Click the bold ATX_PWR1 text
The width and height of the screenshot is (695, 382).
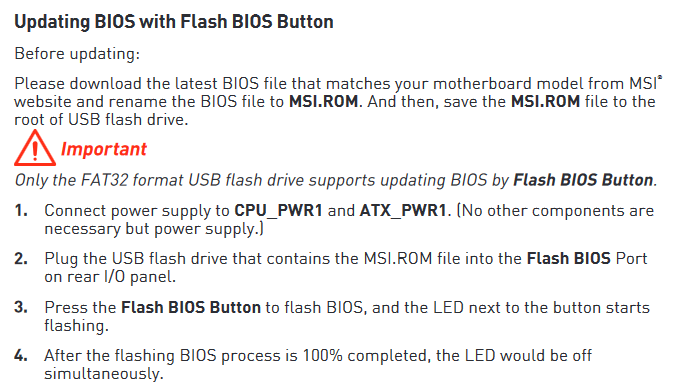point(403,210)
